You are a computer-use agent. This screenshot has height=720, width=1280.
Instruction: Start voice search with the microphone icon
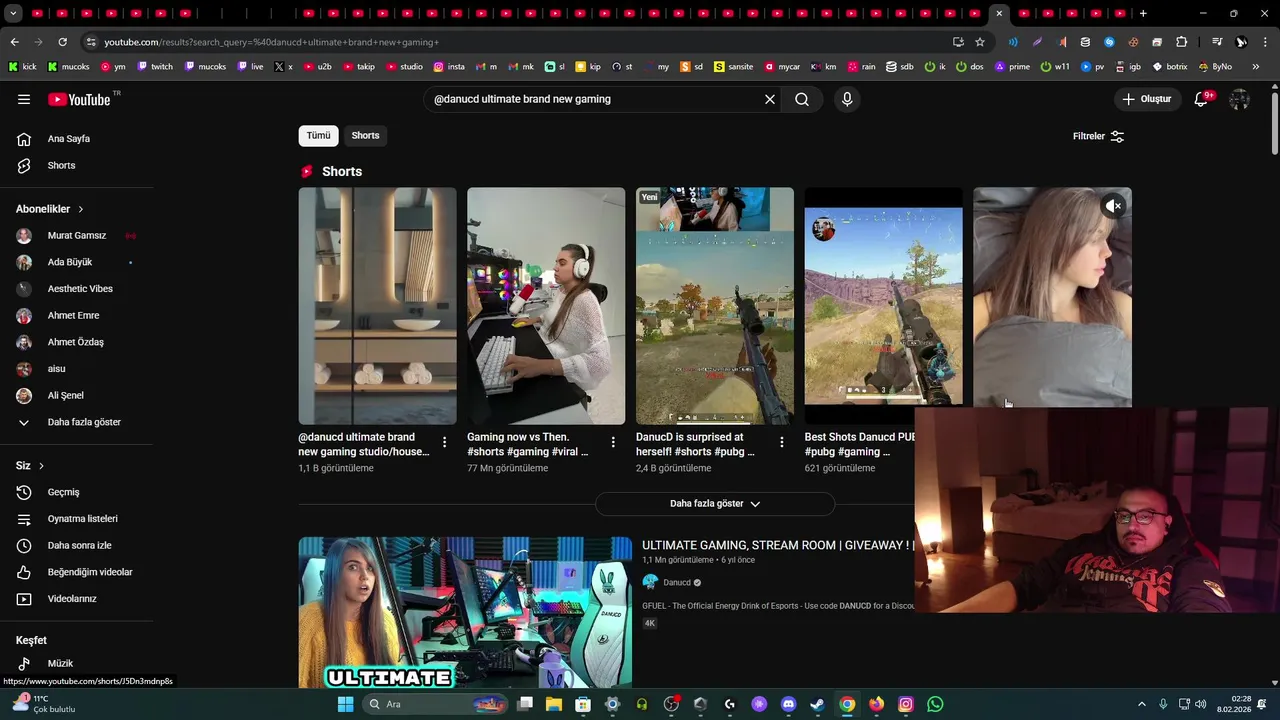click(847, 99)
